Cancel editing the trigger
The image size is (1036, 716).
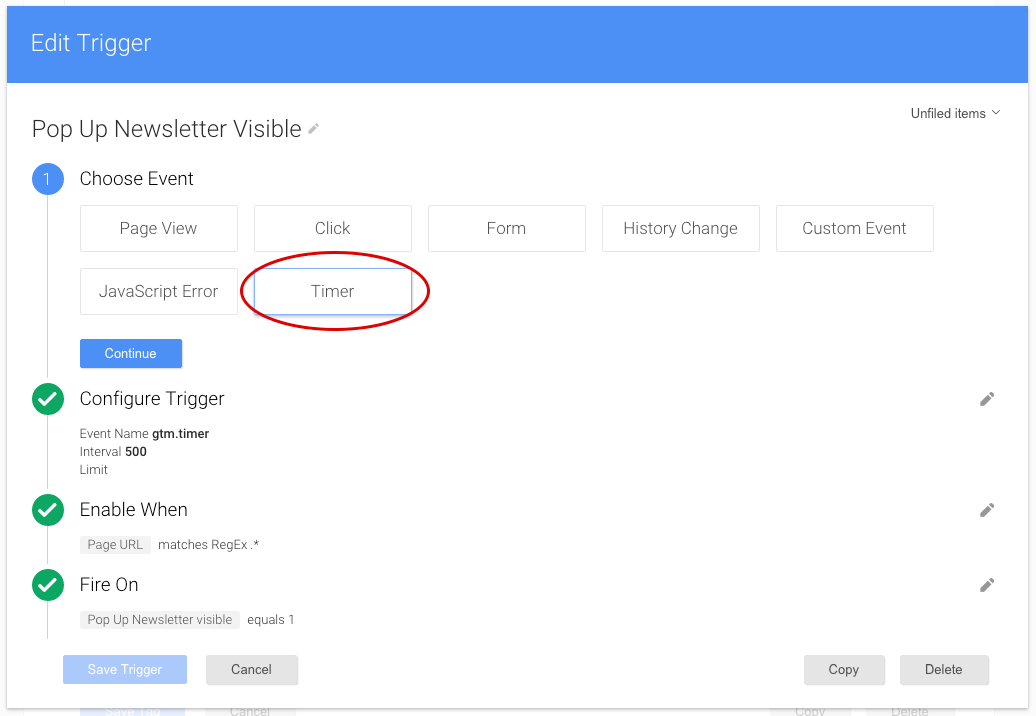point(252,670)
